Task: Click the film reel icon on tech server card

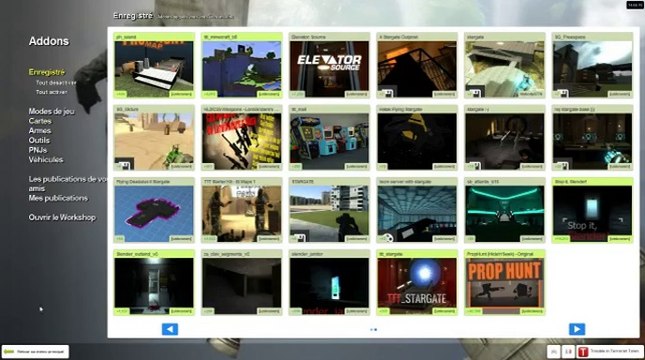Action: click(387, 238)
